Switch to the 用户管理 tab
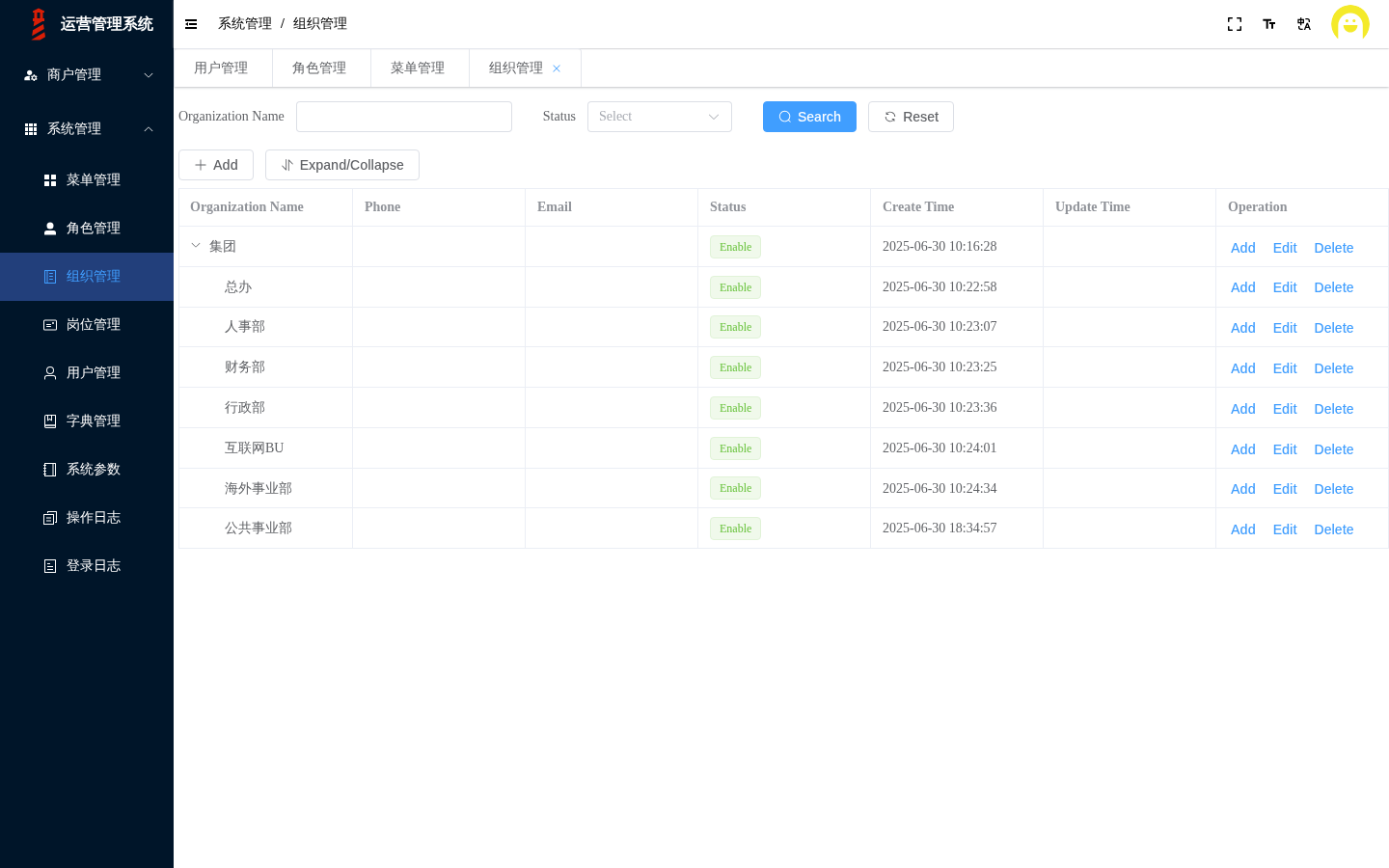This screenshot has height=868, width=1389. tap(221, 68)
